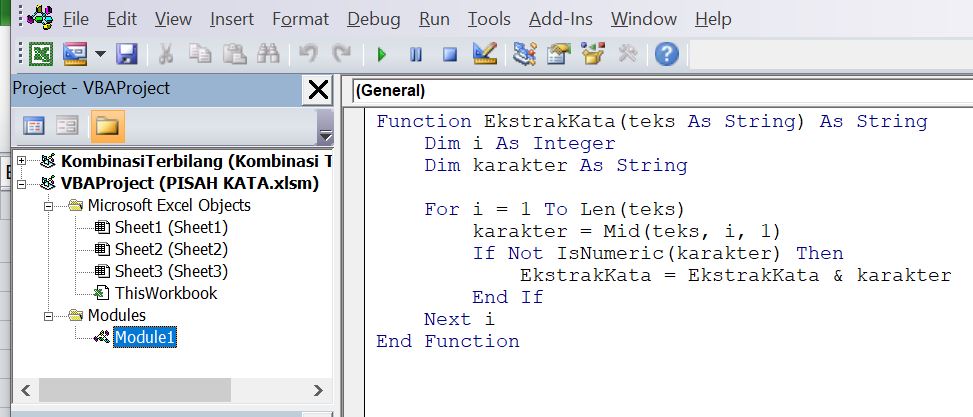The height and width of the screenshot is (417, 973).
Task: Collapse the VBAProject (PISAH KATA.xlsm) node
Action: 22,183
